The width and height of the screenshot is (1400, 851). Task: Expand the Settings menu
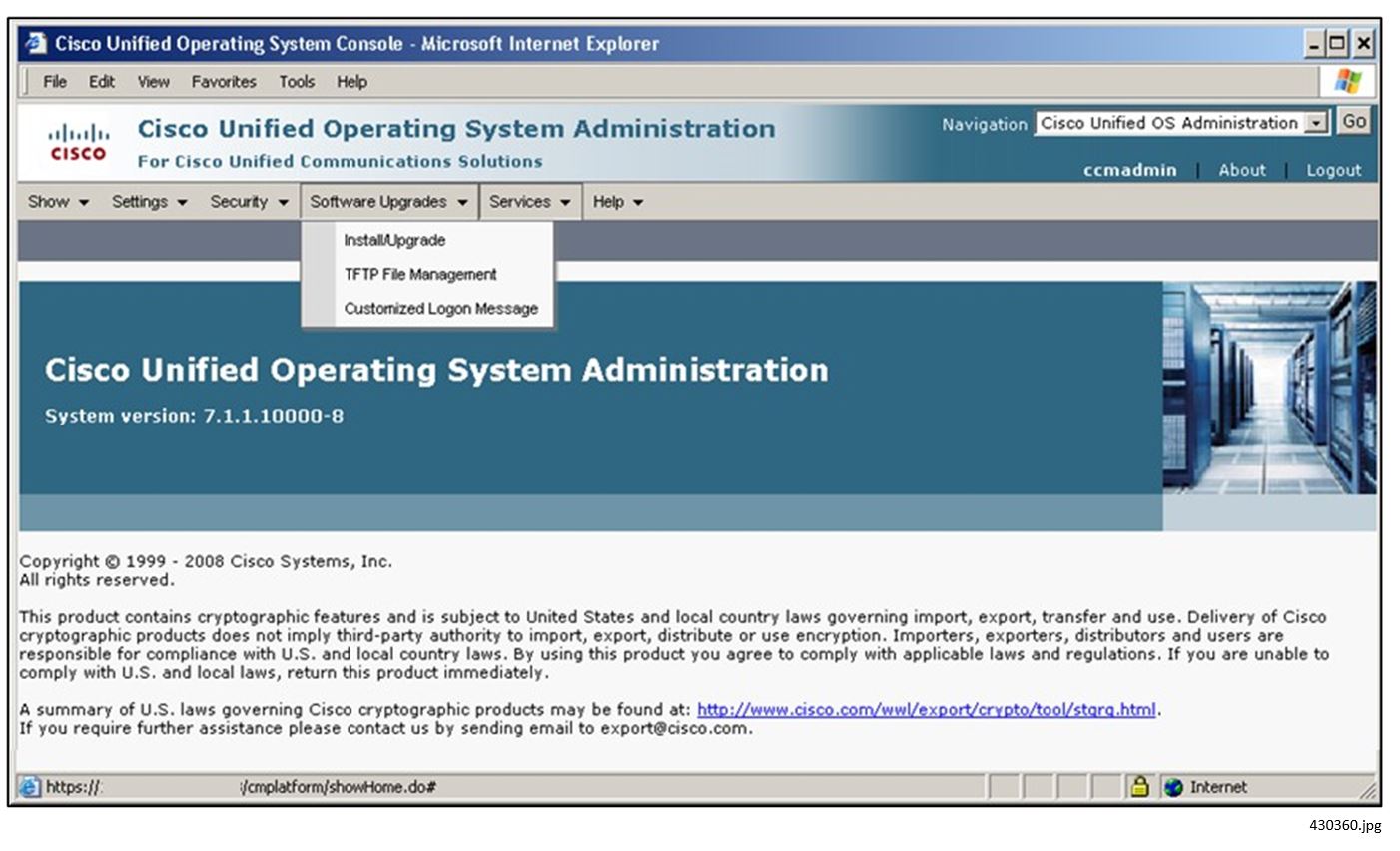[150, 202]
